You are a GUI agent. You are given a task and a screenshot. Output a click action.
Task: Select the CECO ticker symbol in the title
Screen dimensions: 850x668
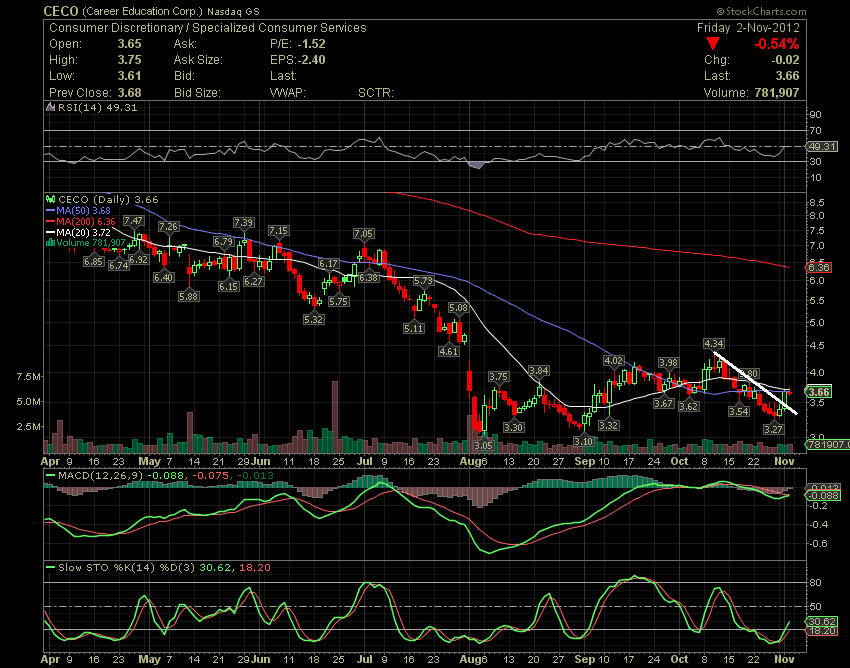tap(61, 11)
